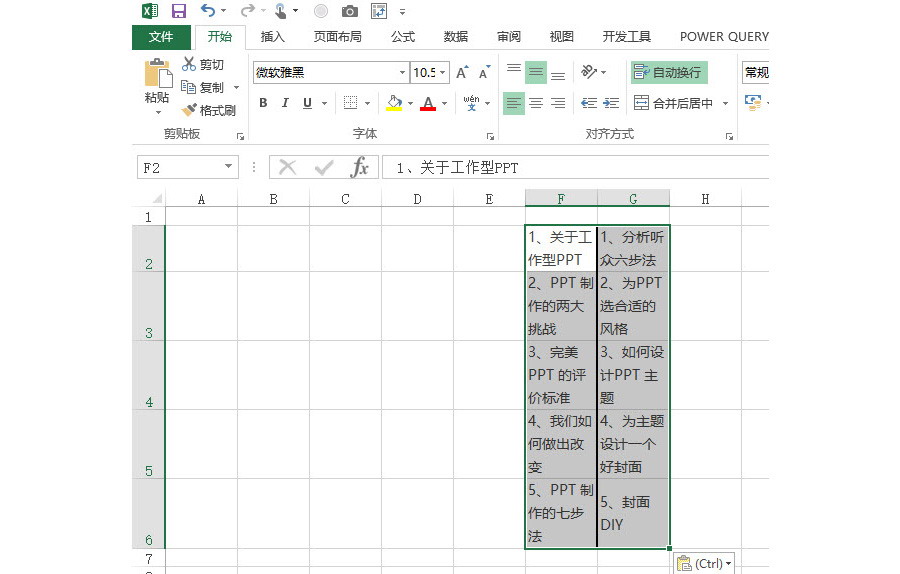
Task: Select cell containing 2、为PPT选合适的风格
Action: 633,306
